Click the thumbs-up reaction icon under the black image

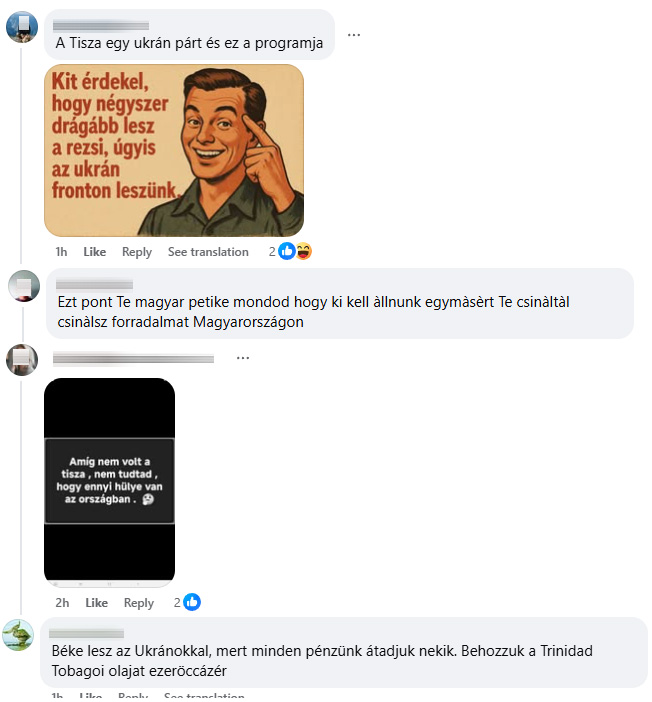click(192, 603)
